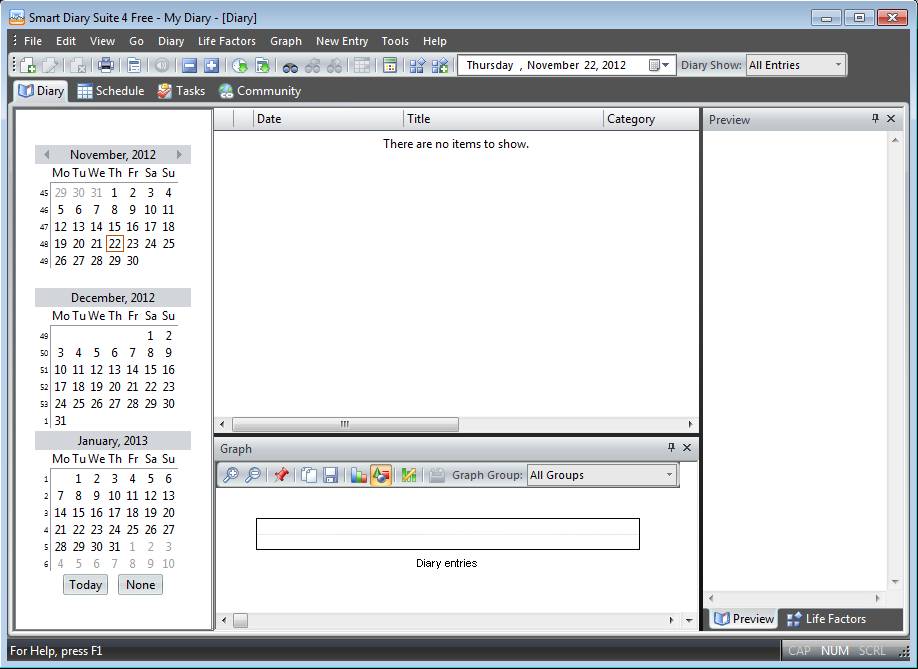This screenshot has height=669, width=918.
Task: Open the Graph Group All Groups dropdown
Action: (669, 475)
